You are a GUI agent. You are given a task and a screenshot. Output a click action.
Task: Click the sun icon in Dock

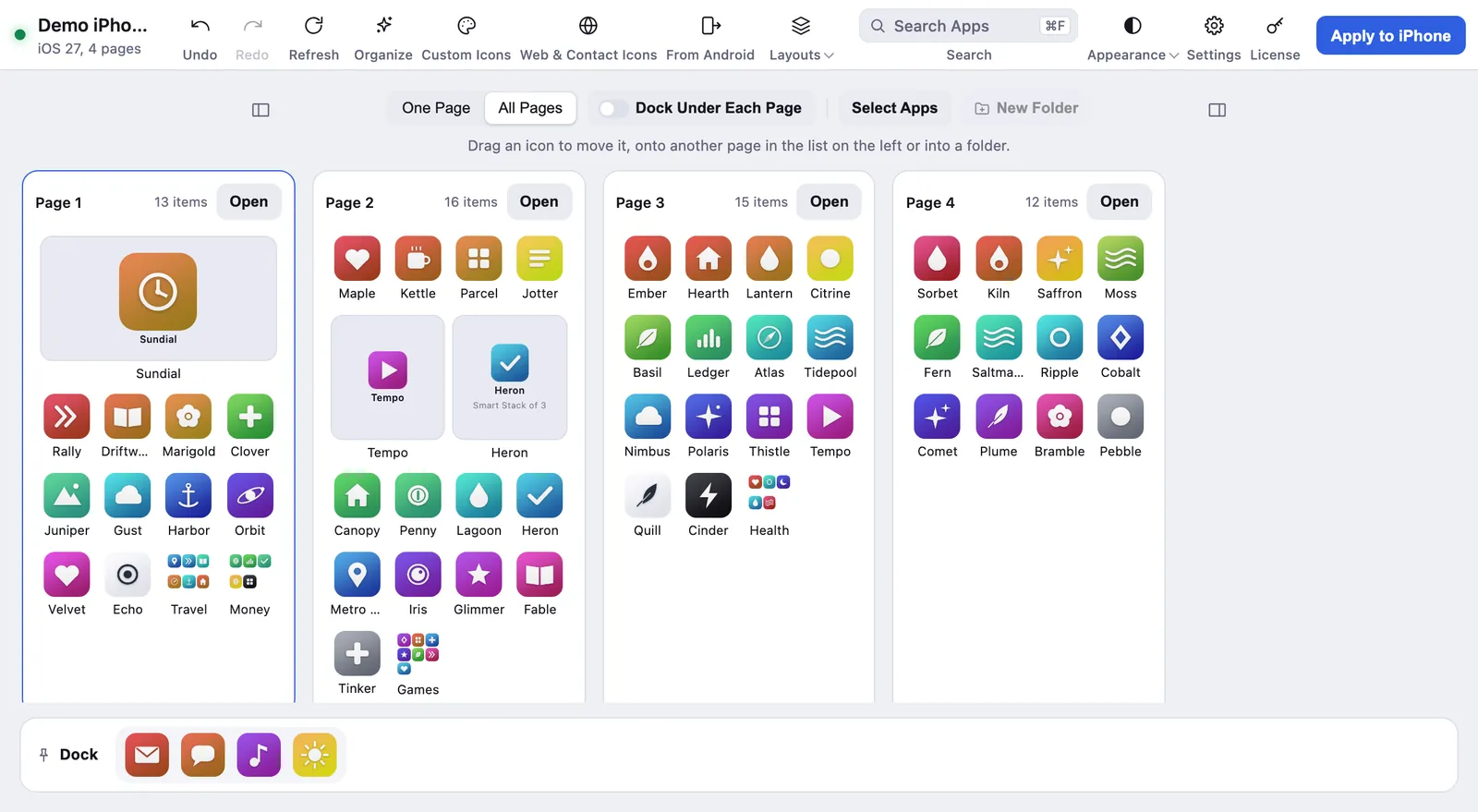[315, 755]
